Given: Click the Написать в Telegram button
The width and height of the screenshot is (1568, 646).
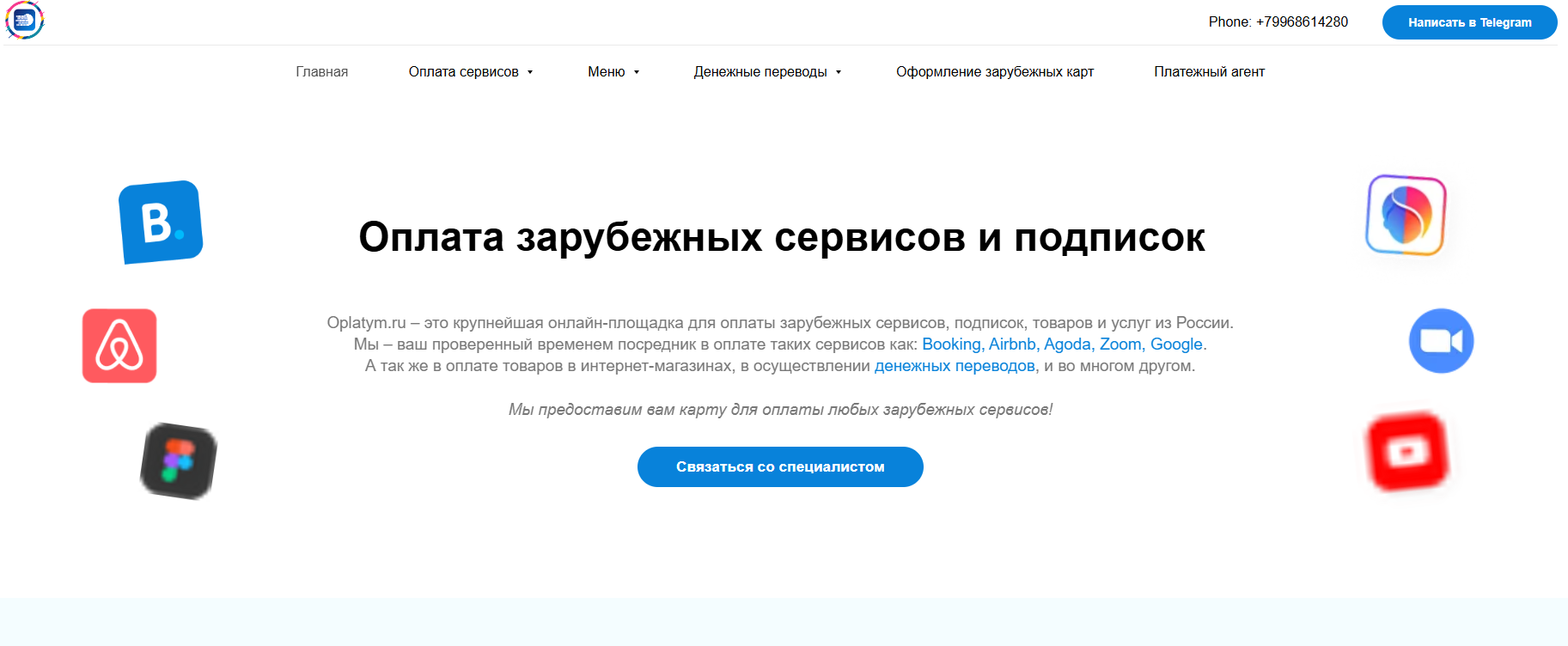Looking at the screenshot, I should pyautogui.click(x=1470, y=22).
